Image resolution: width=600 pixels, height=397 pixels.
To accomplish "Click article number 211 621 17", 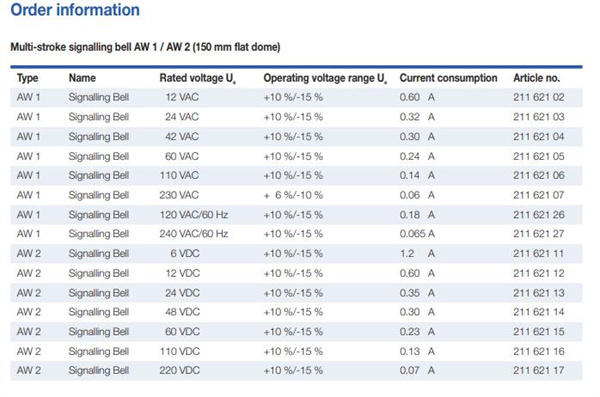I will (x=539, y=371).
